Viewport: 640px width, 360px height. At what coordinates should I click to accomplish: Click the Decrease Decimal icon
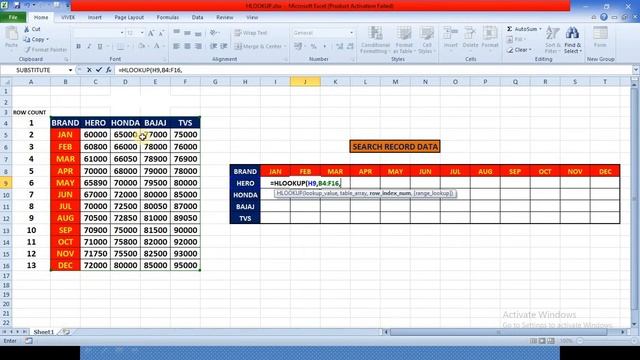(350, 47)
